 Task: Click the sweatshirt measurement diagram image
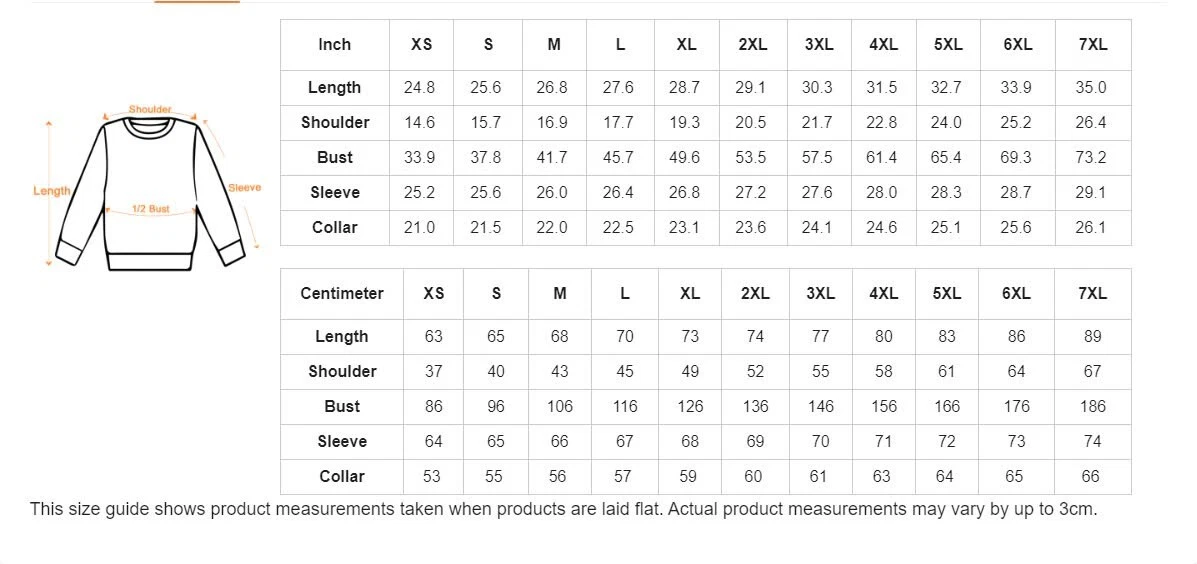tap(150, 190)
